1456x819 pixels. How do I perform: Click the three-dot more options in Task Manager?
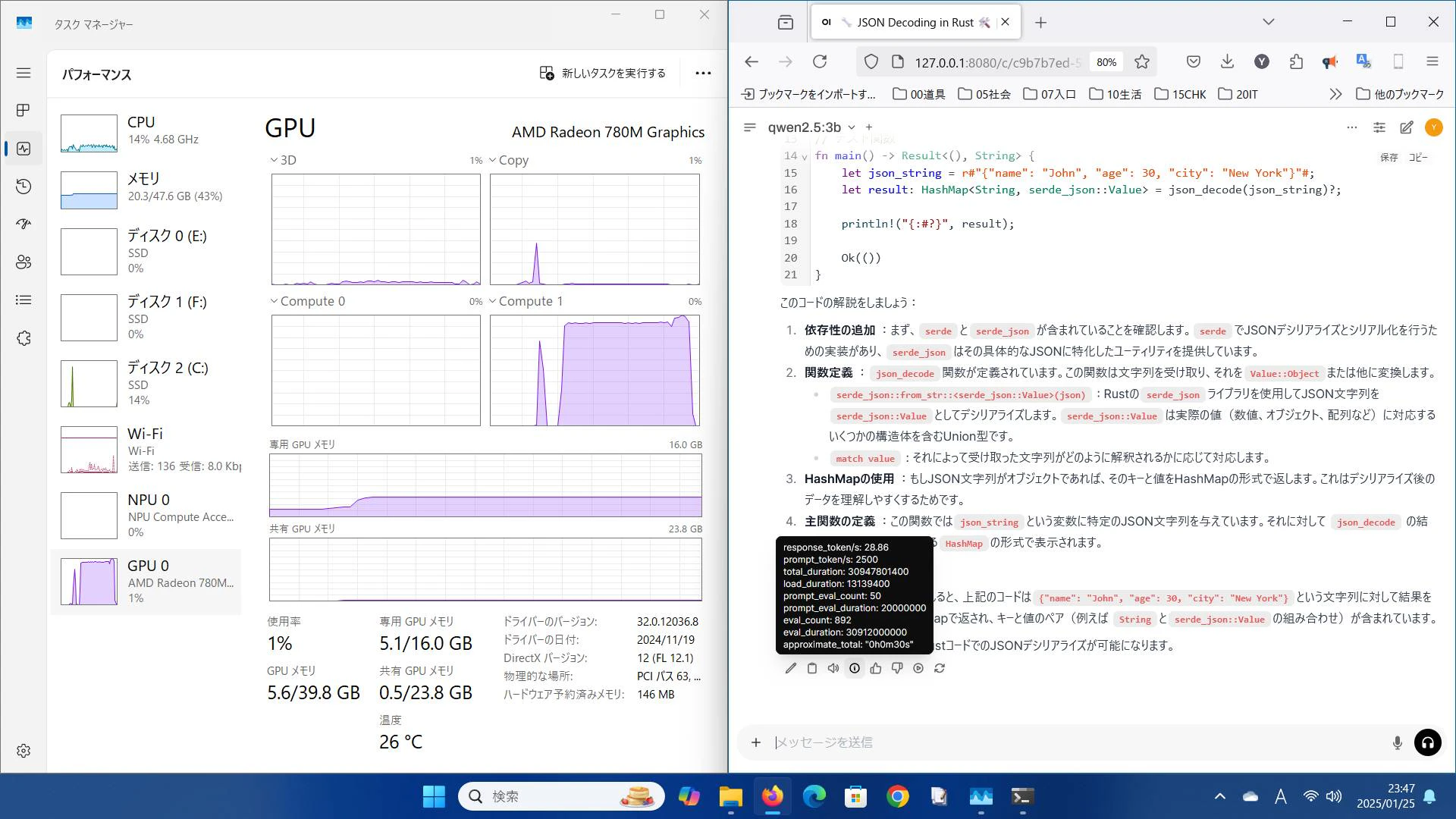tap(703, 73)
